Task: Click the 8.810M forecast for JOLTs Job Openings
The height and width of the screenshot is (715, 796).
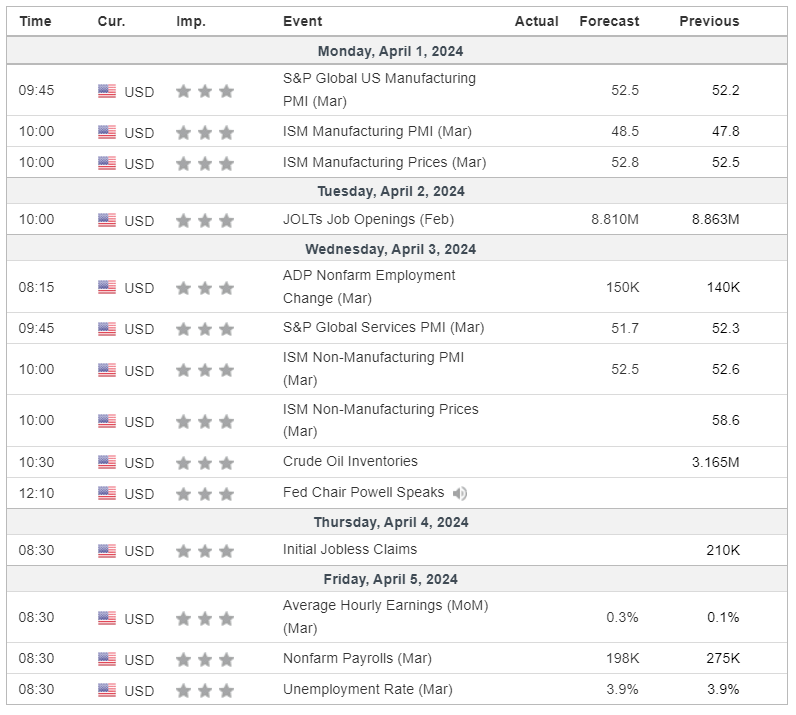Action: [615, 219]
